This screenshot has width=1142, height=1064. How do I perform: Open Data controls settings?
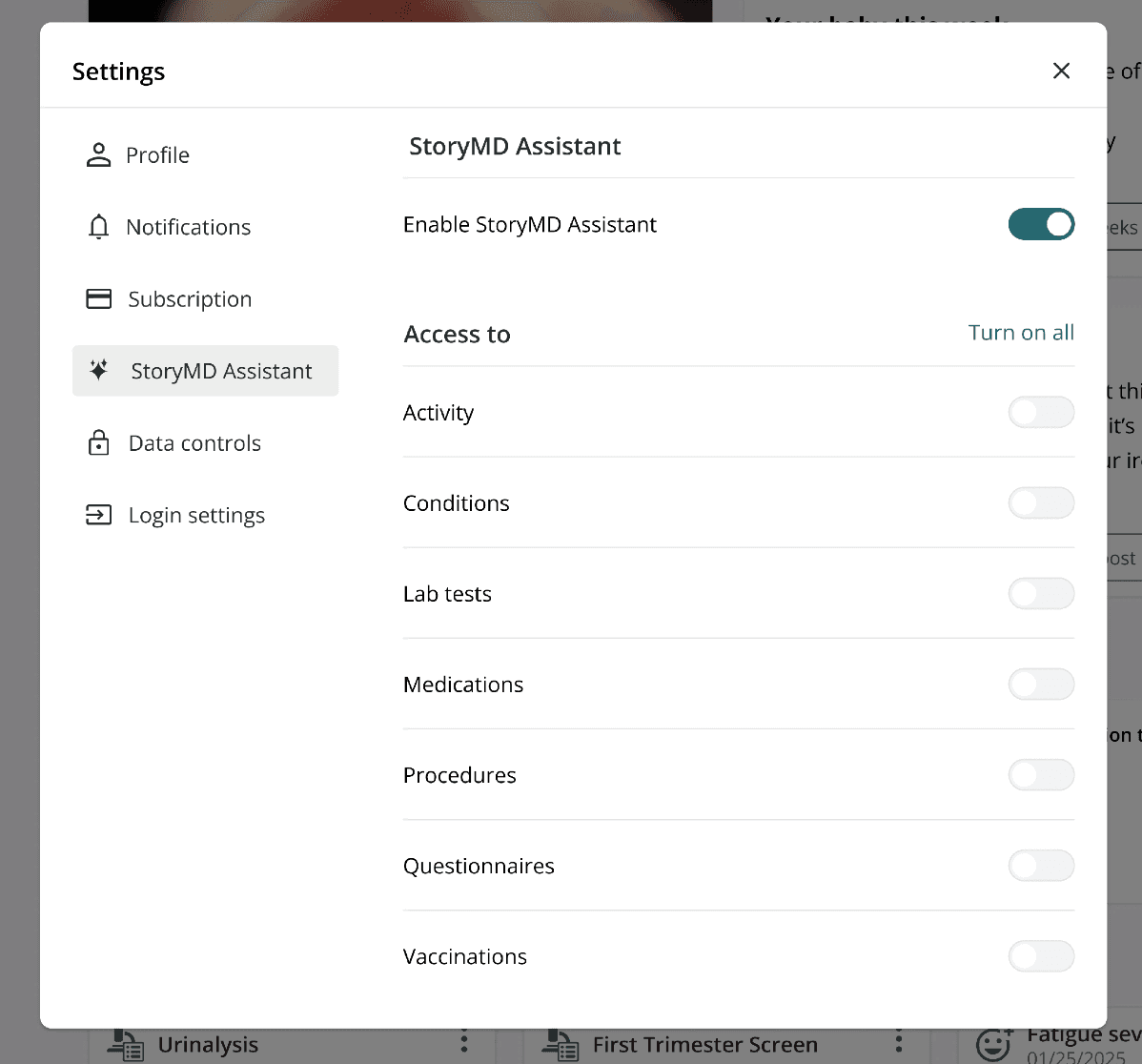(205, 442)
